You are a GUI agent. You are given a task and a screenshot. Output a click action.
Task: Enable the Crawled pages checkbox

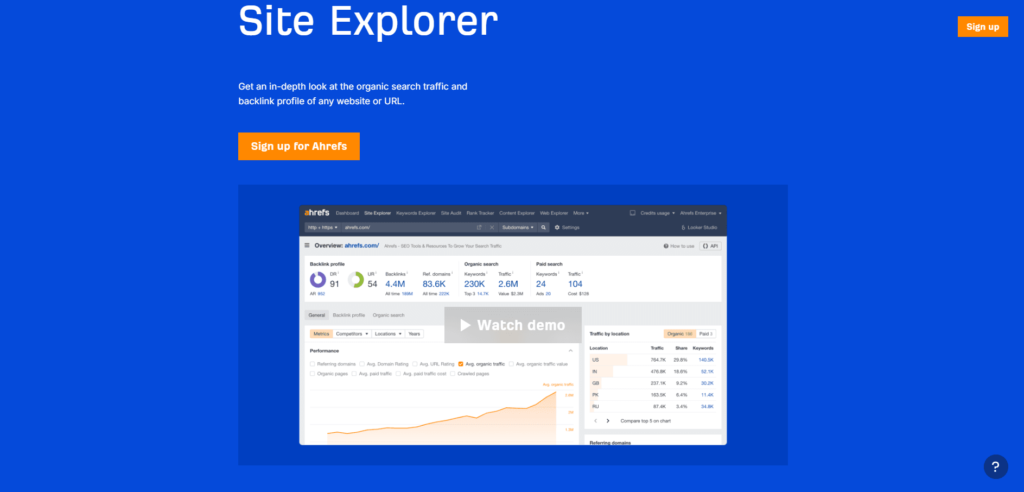[x=453, y=374]
